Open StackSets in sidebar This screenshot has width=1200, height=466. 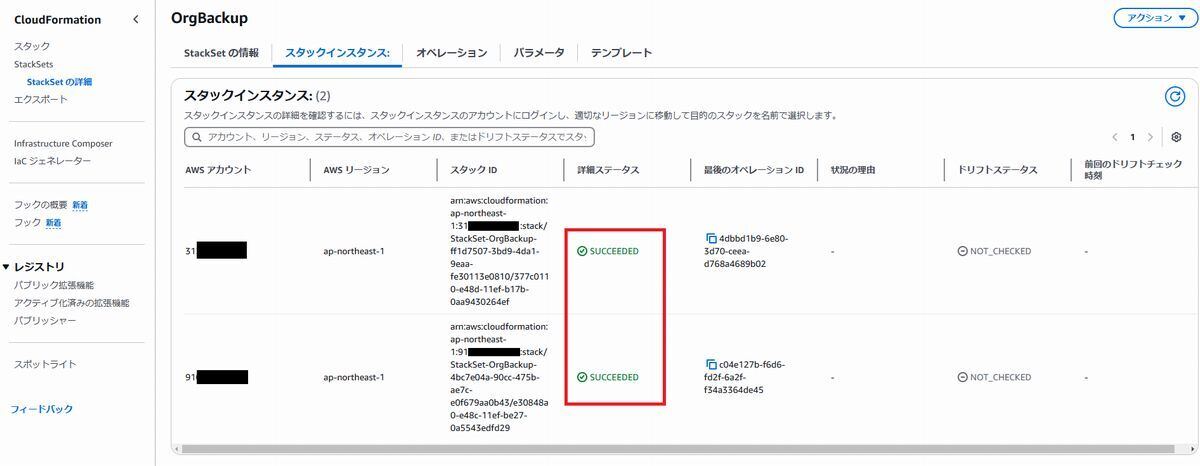pyautogui.click(x=34, y=64)
